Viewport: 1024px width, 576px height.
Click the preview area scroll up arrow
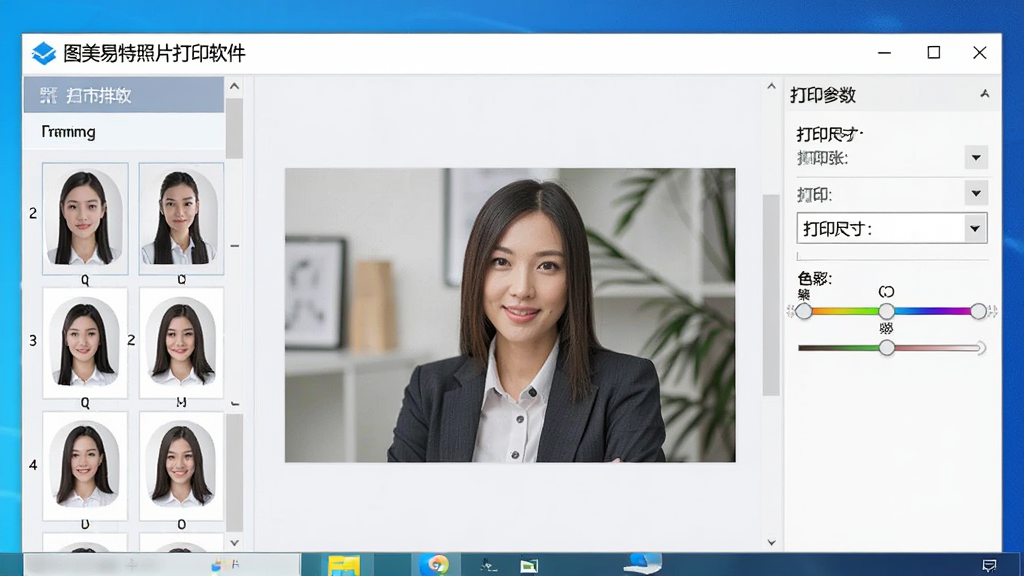771,86
